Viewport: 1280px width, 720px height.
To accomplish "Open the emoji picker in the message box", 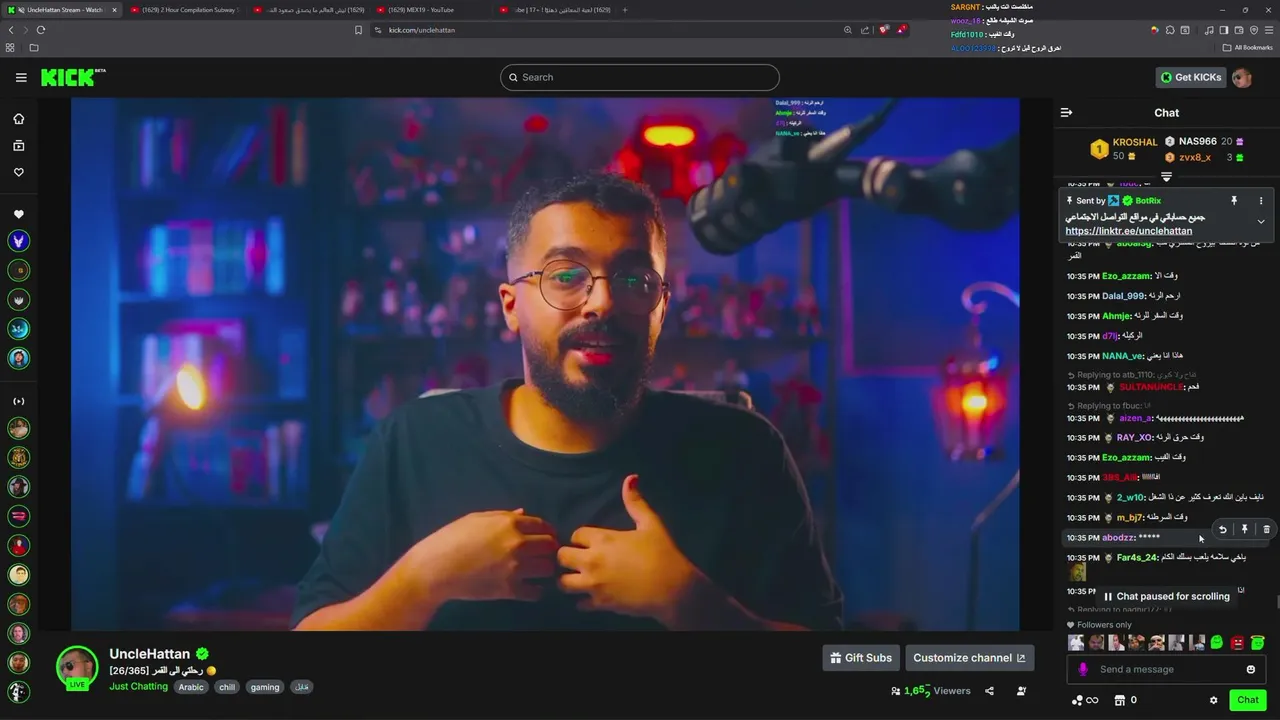I will (x=1250, y=670).
